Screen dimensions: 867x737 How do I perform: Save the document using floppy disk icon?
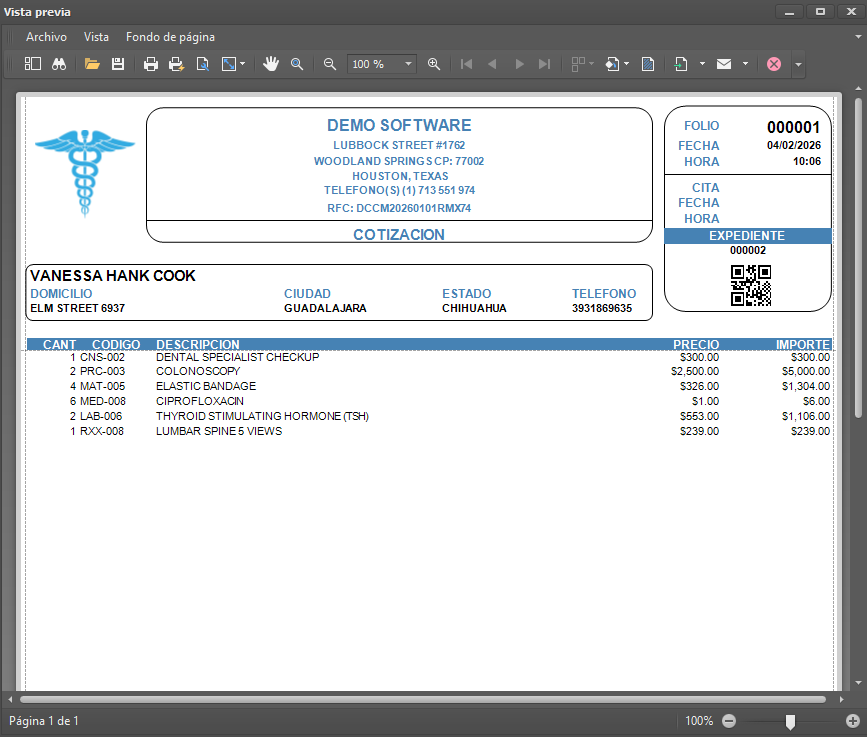pyautogui.click(x=117, y=64)
